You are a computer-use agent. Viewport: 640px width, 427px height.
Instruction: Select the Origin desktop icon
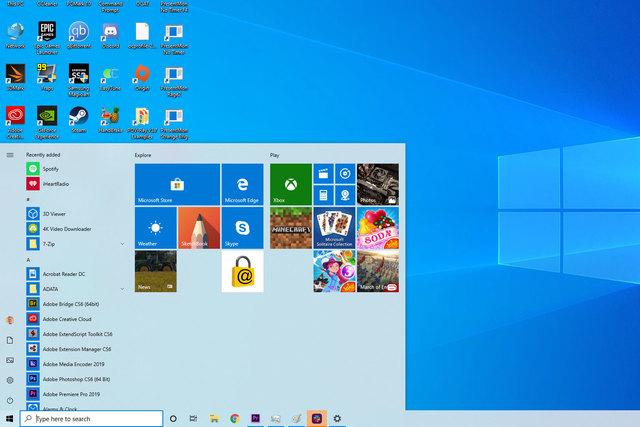pyautogui.click(x=142, y=78)
